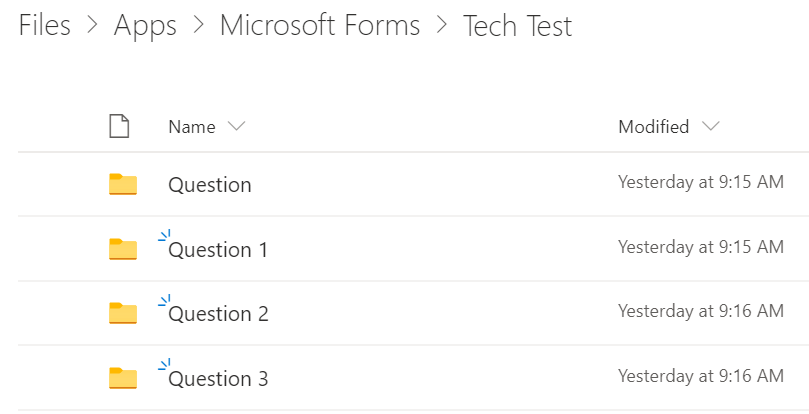Select the Question 2 folder icon
Viewport: 809px width, 414px height.
(123, 313)
